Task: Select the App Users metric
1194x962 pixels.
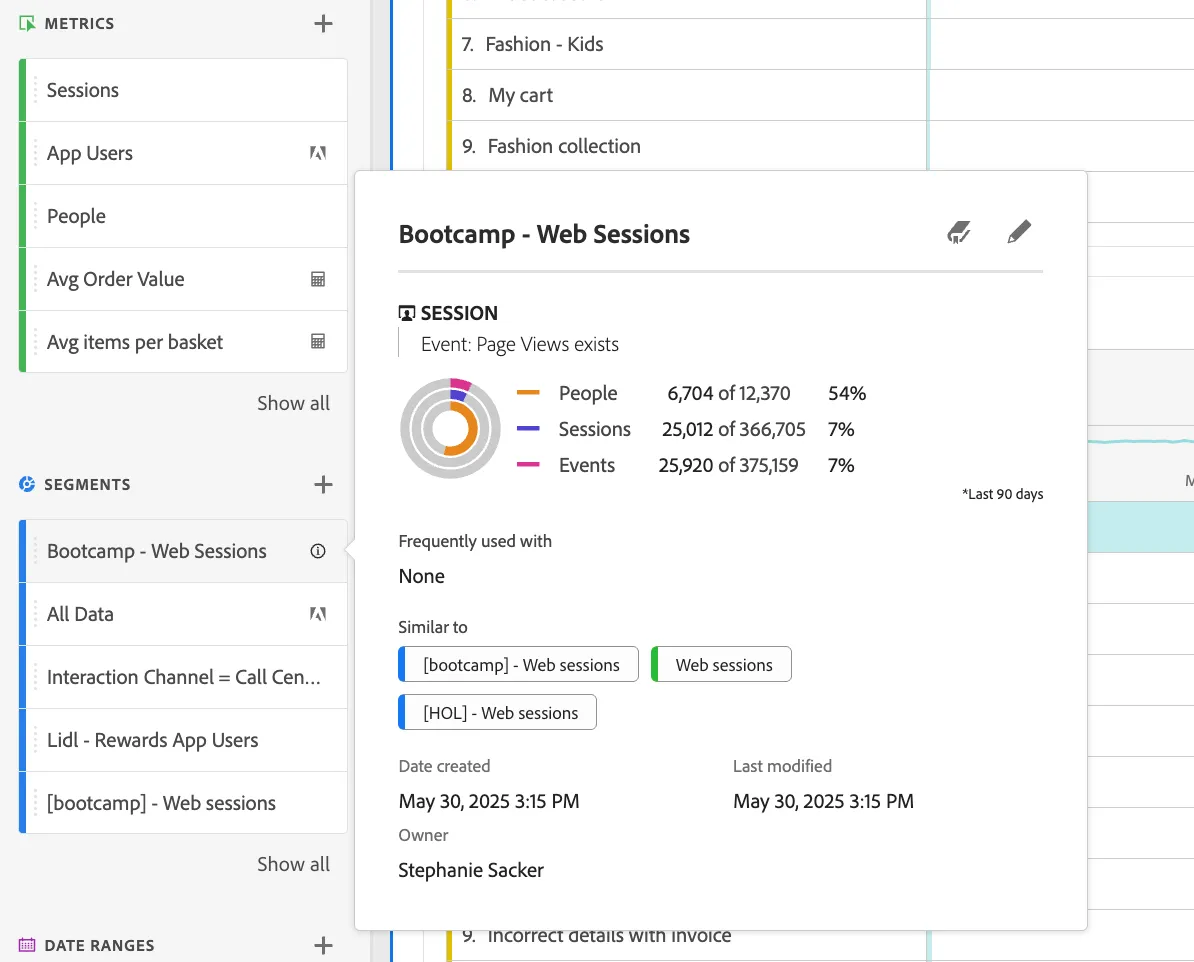Action: [x=183, y=153]
